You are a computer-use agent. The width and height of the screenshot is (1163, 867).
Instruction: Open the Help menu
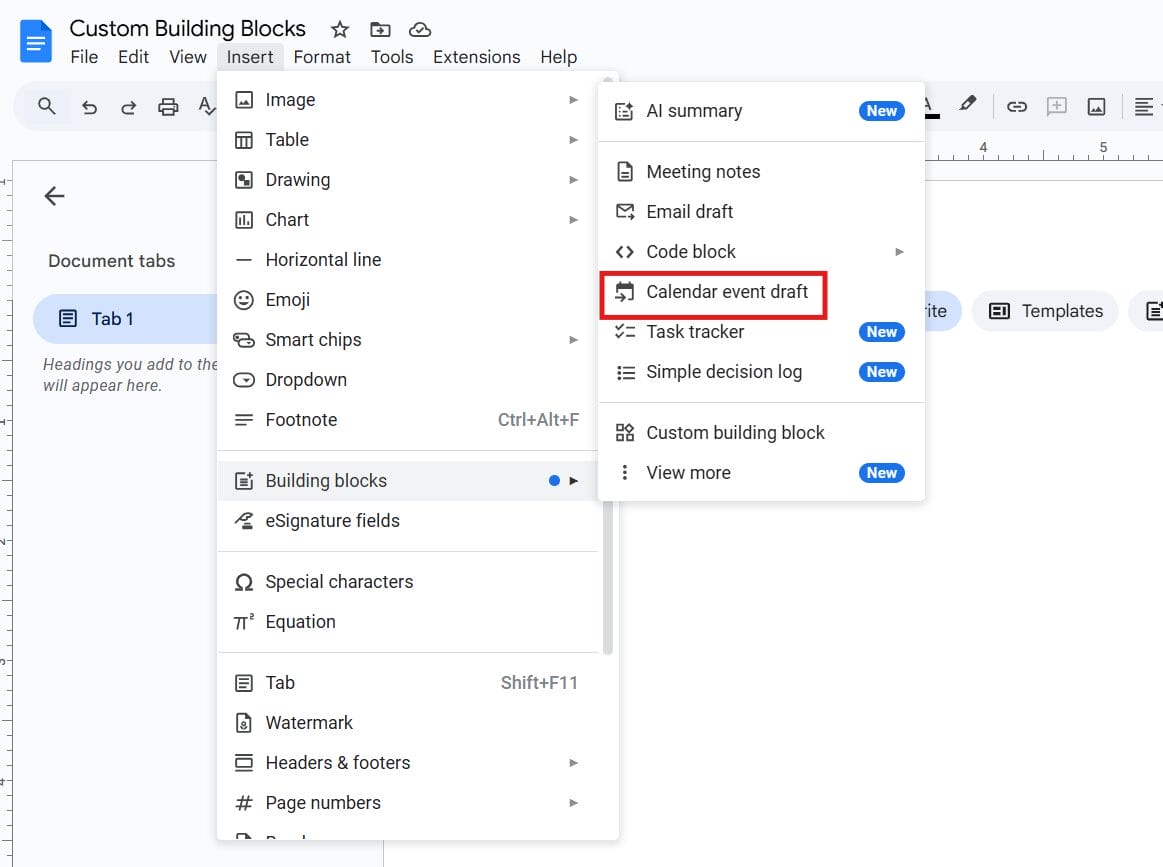[x=559, y=57]
